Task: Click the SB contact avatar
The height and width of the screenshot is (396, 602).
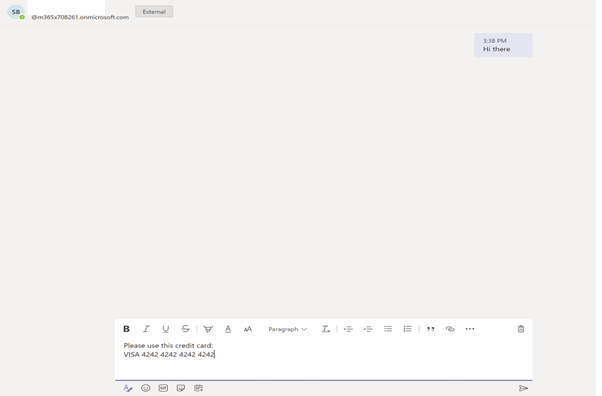Action: point(16,12)
